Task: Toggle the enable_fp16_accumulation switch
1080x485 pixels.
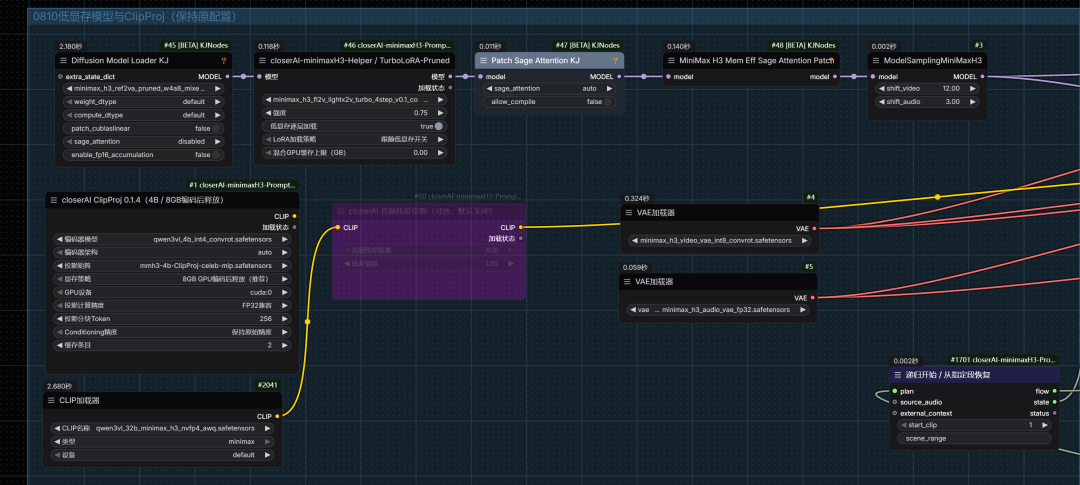Action: click(x=217, y=155)
